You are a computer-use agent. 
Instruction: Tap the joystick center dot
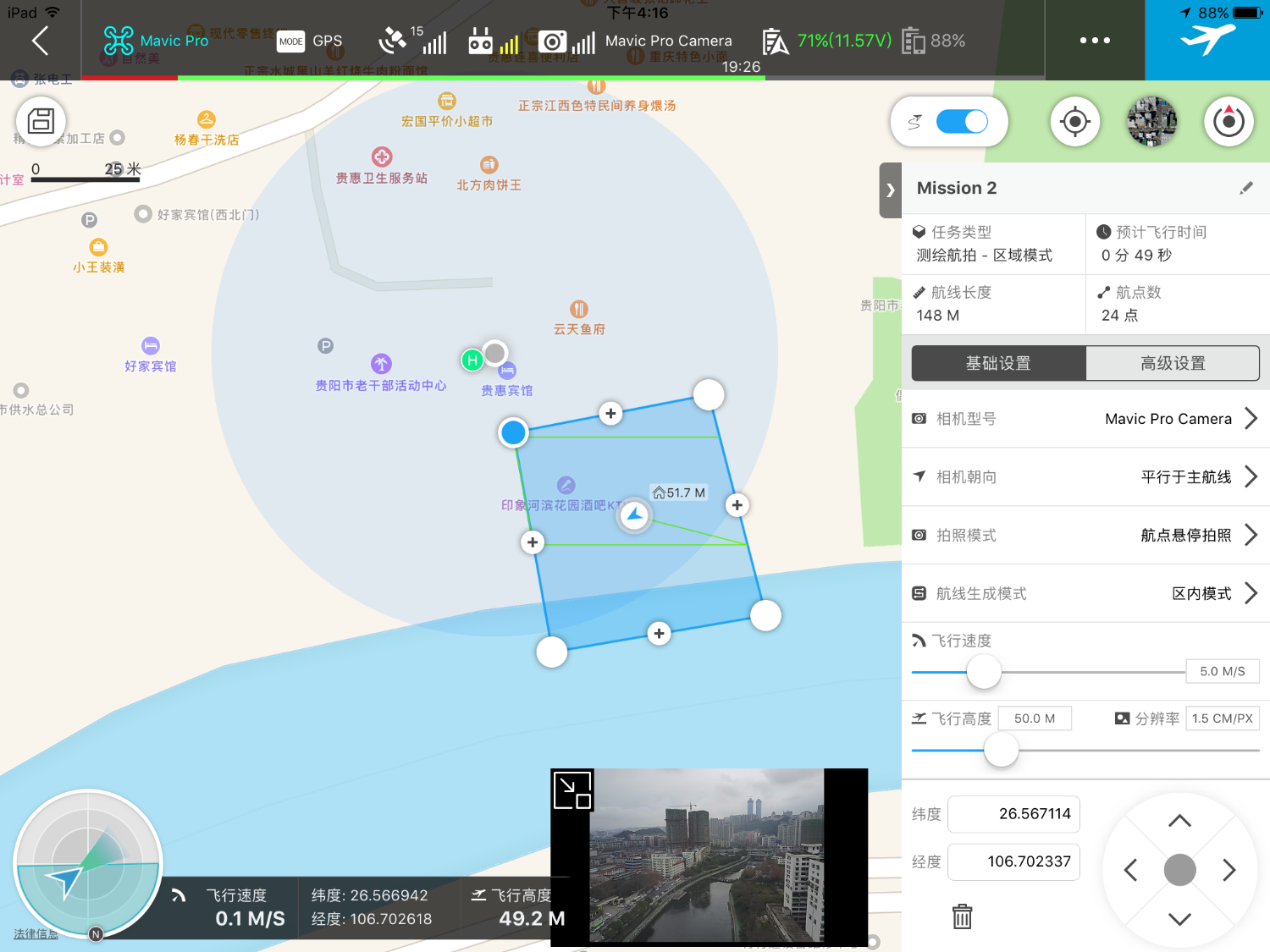coord(1179,870)
